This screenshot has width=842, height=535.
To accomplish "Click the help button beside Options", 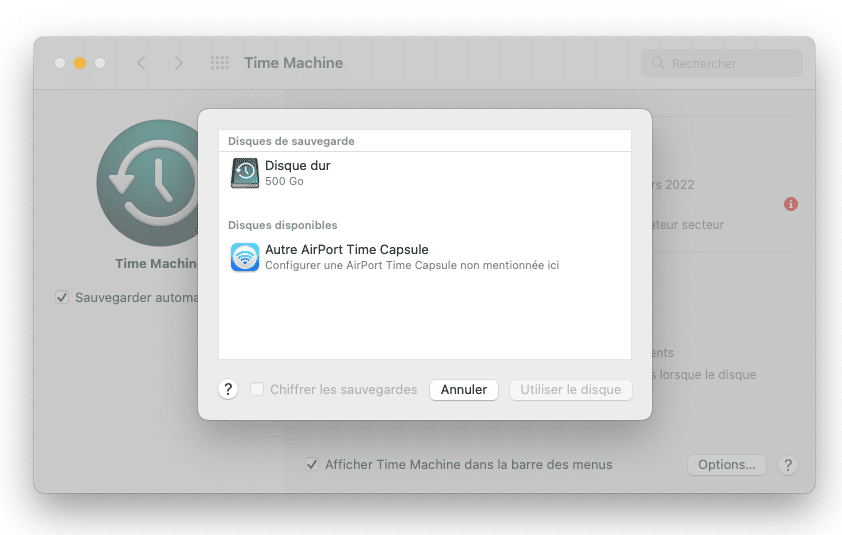I will tap(788, 465).
